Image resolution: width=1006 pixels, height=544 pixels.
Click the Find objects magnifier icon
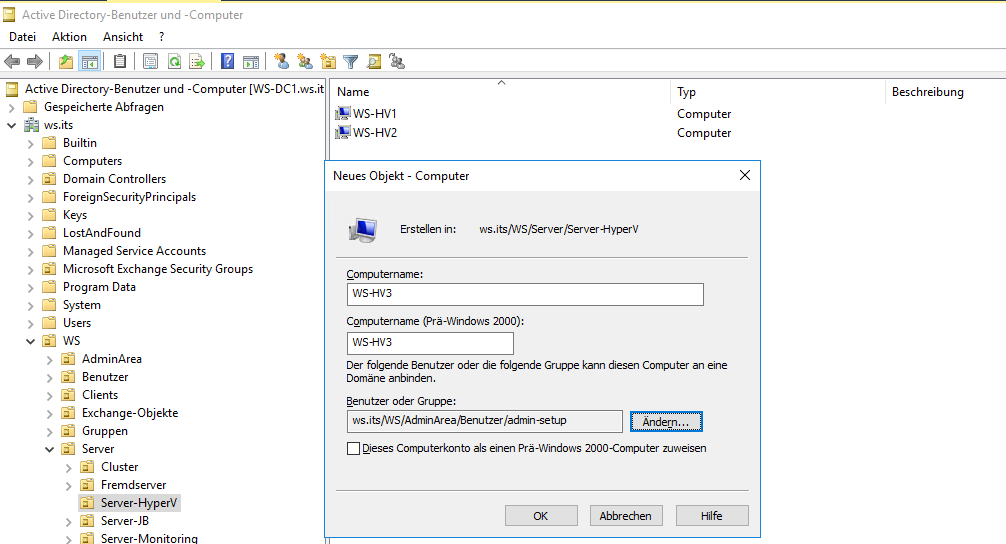pos(374,62)
